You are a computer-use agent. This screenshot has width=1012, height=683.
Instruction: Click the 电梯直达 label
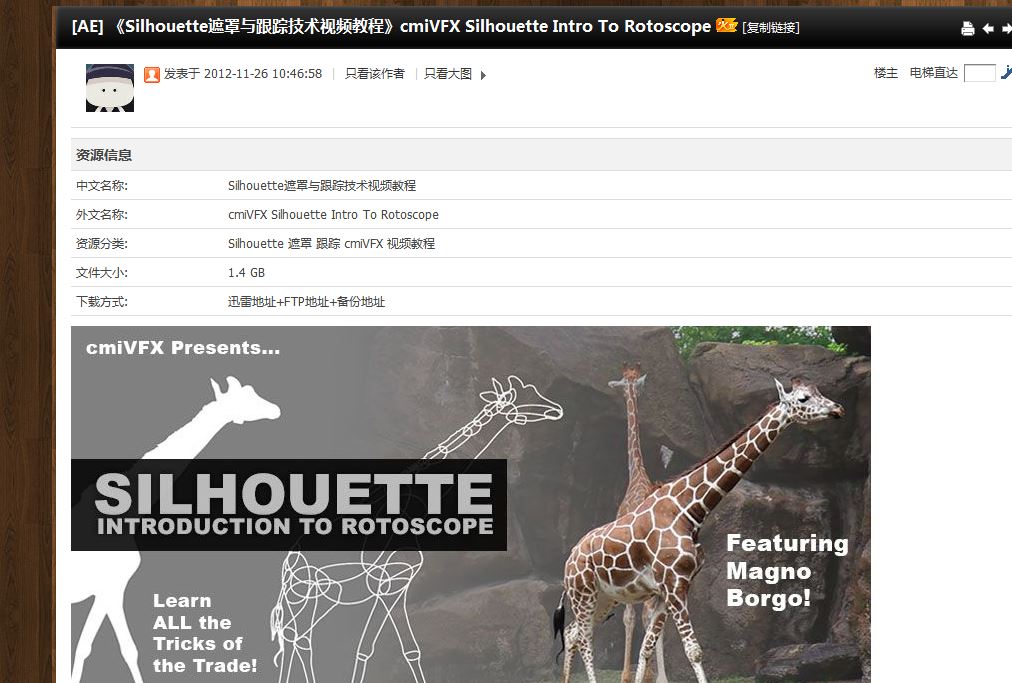pyautogui.click(x=933, y=73)
